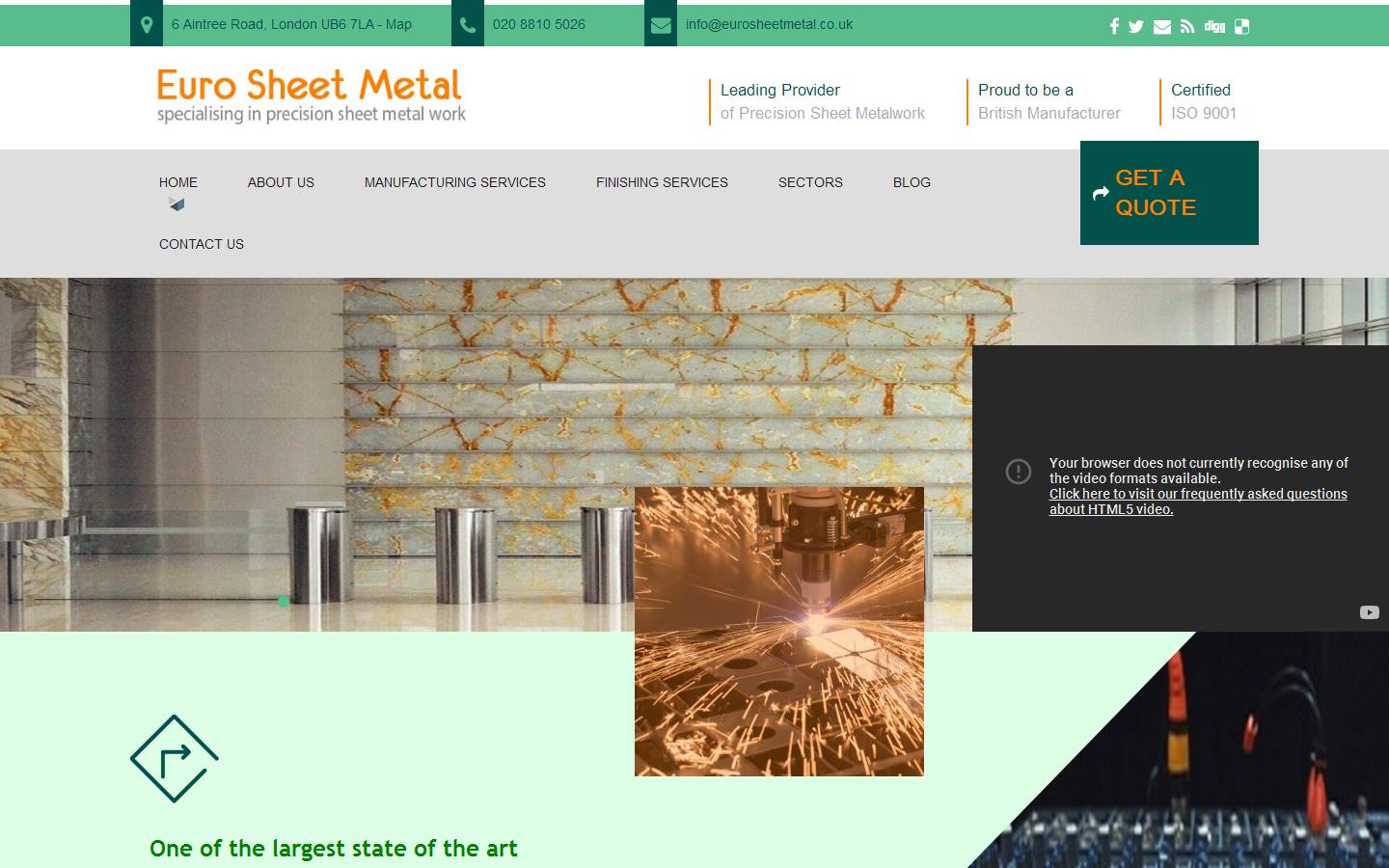Click the GET A QUOTE button
This screenshot has width=1389, height=868.
pos(1169,193)
